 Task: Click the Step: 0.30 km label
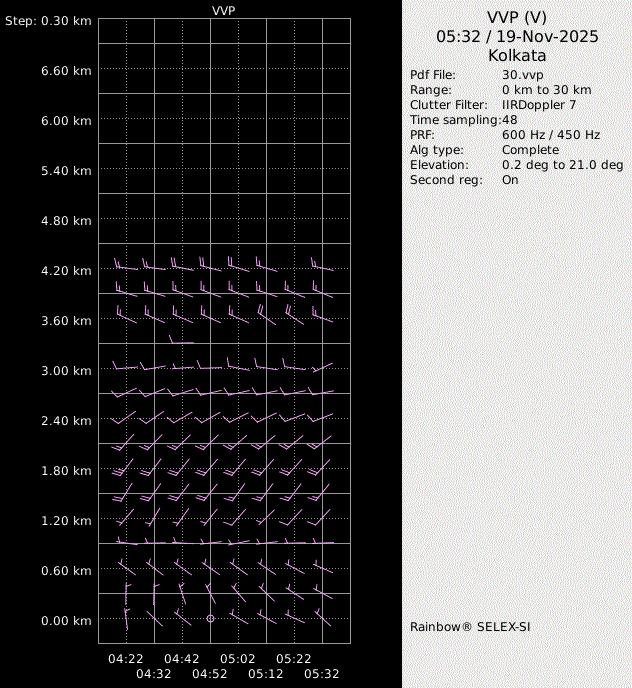pyautogui.click(x=48, y=21)
